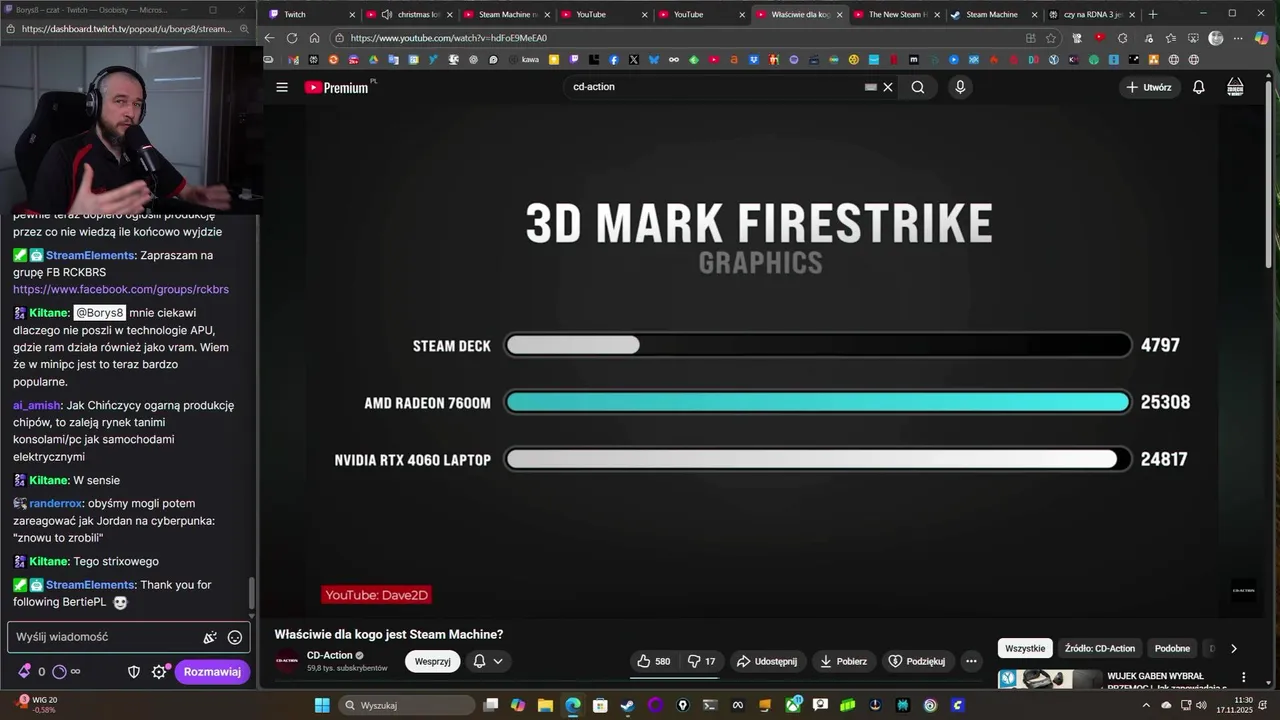Click the browser back arrow
1280x720 pixels.
pos(269,38)
